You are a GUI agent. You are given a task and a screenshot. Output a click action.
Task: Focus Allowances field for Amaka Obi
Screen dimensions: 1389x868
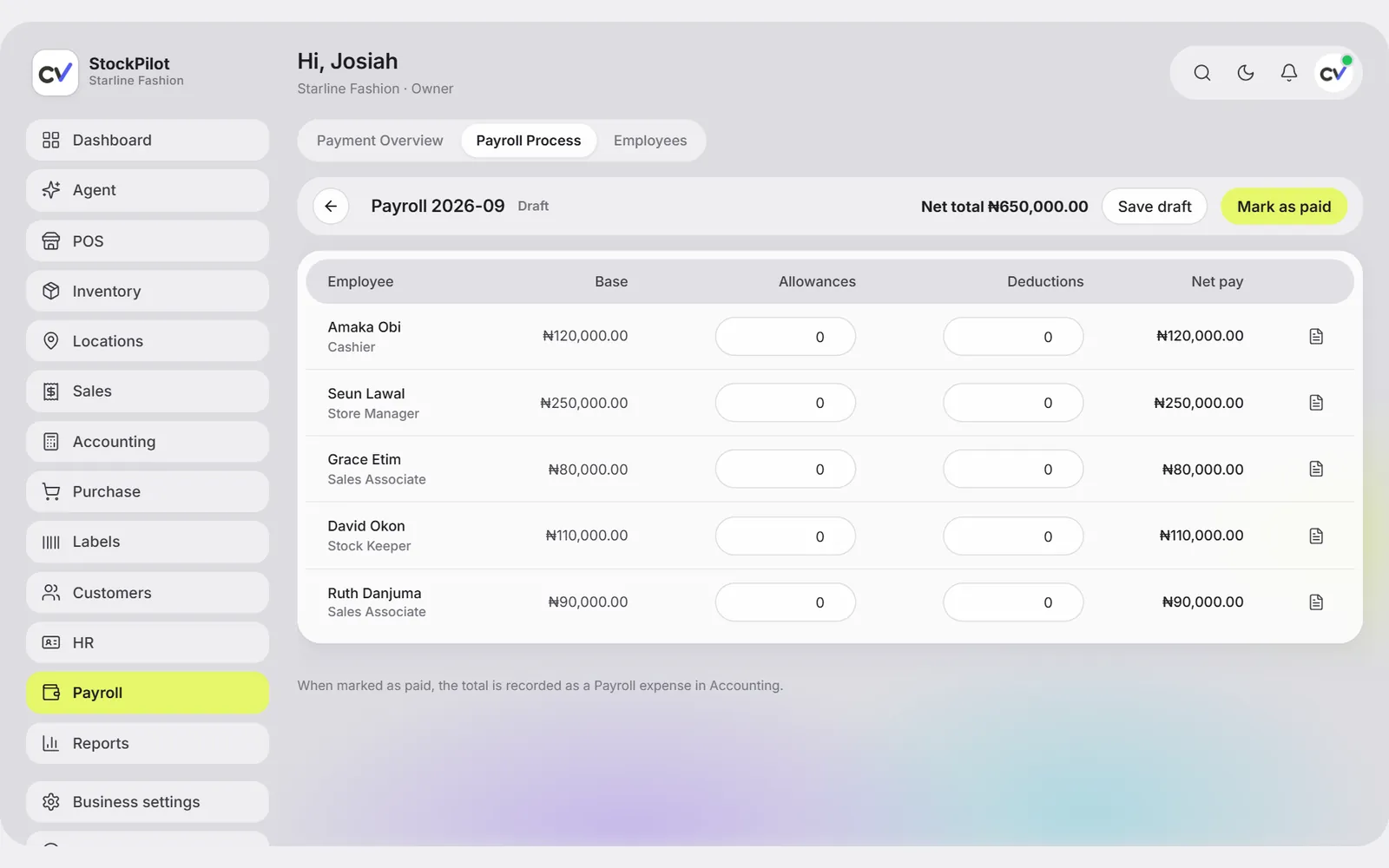coord(786,337)
